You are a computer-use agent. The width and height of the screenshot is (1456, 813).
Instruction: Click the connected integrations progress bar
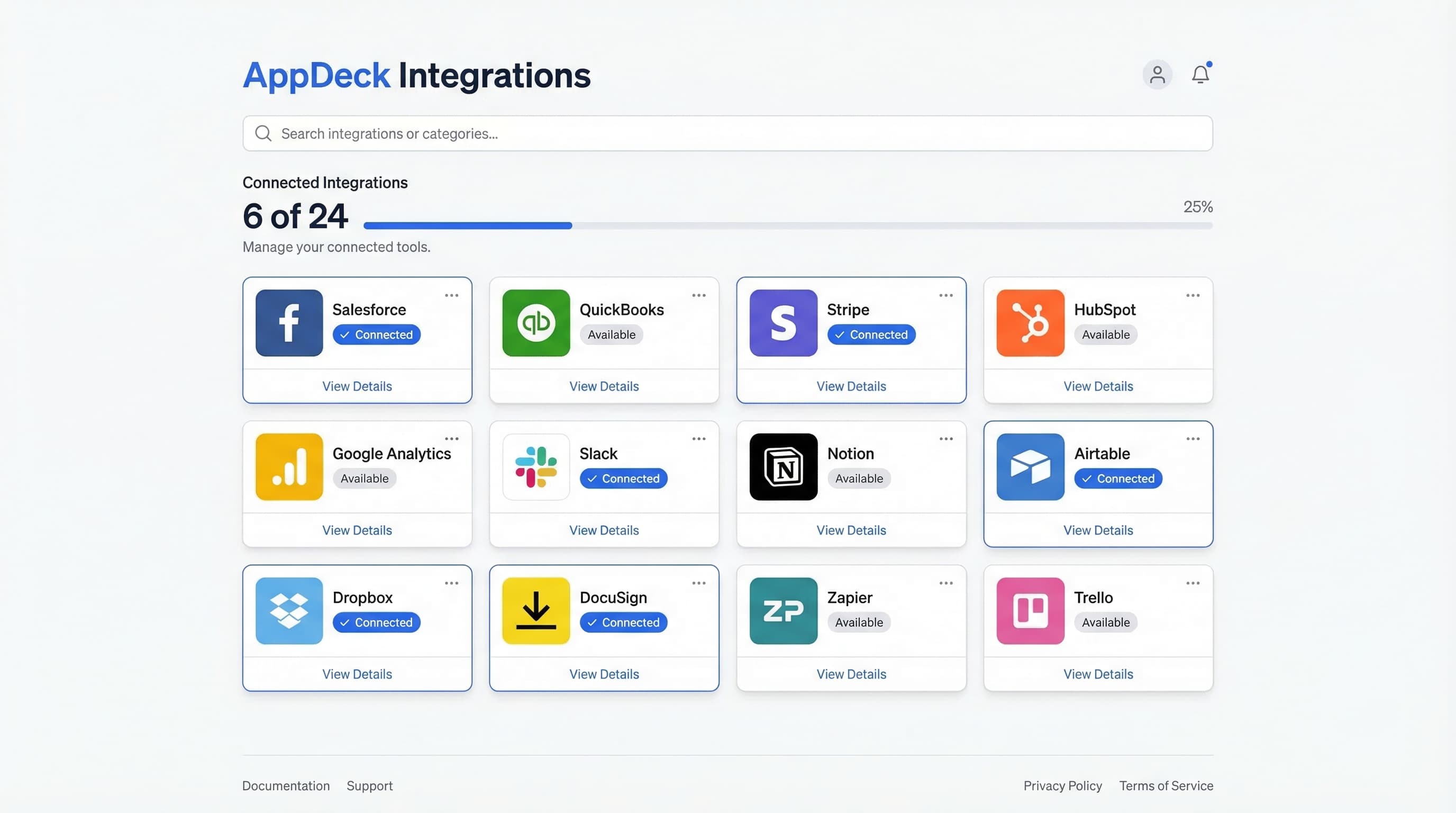tap(788, 225)
